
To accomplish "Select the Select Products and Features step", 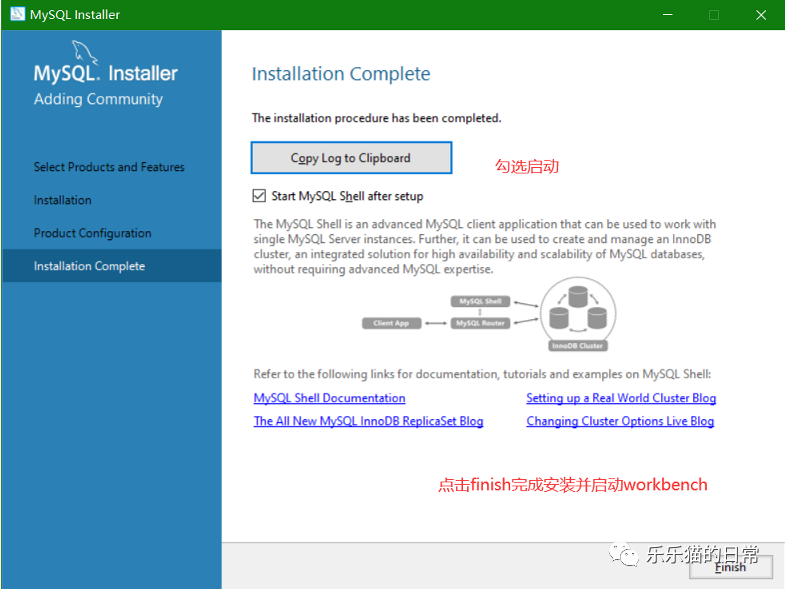I will 109,167.
